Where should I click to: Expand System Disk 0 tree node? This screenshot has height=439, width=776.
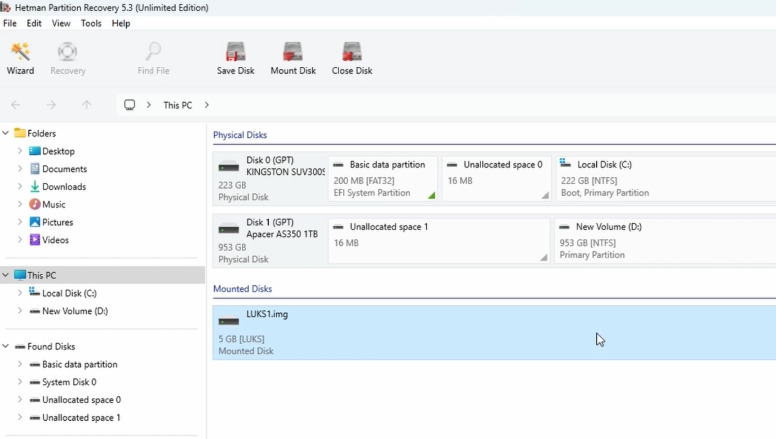click(20, 382)
